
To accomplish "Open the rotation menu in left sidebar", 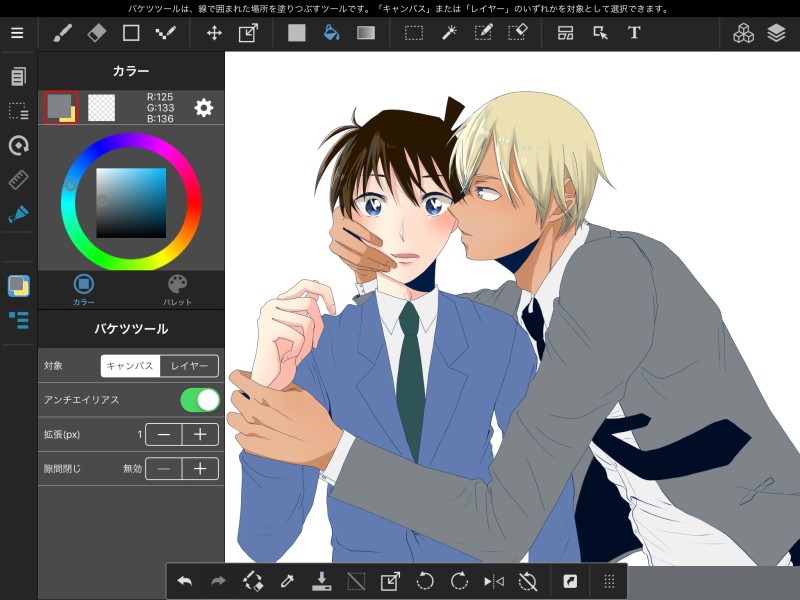I will pos(18,145).
